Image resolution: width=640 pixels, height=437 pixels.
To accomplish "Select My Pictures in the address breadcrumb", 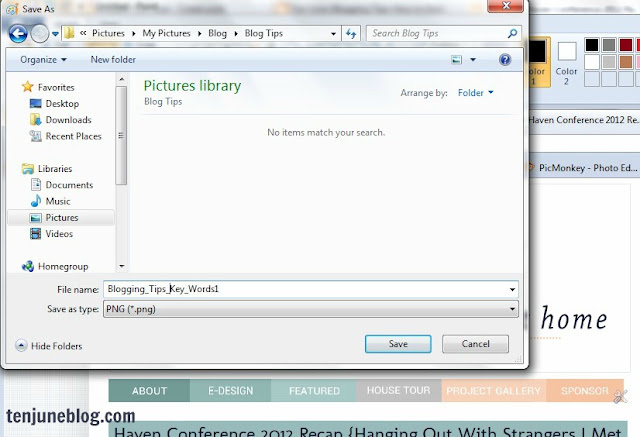I will click(x=166, y=33).
